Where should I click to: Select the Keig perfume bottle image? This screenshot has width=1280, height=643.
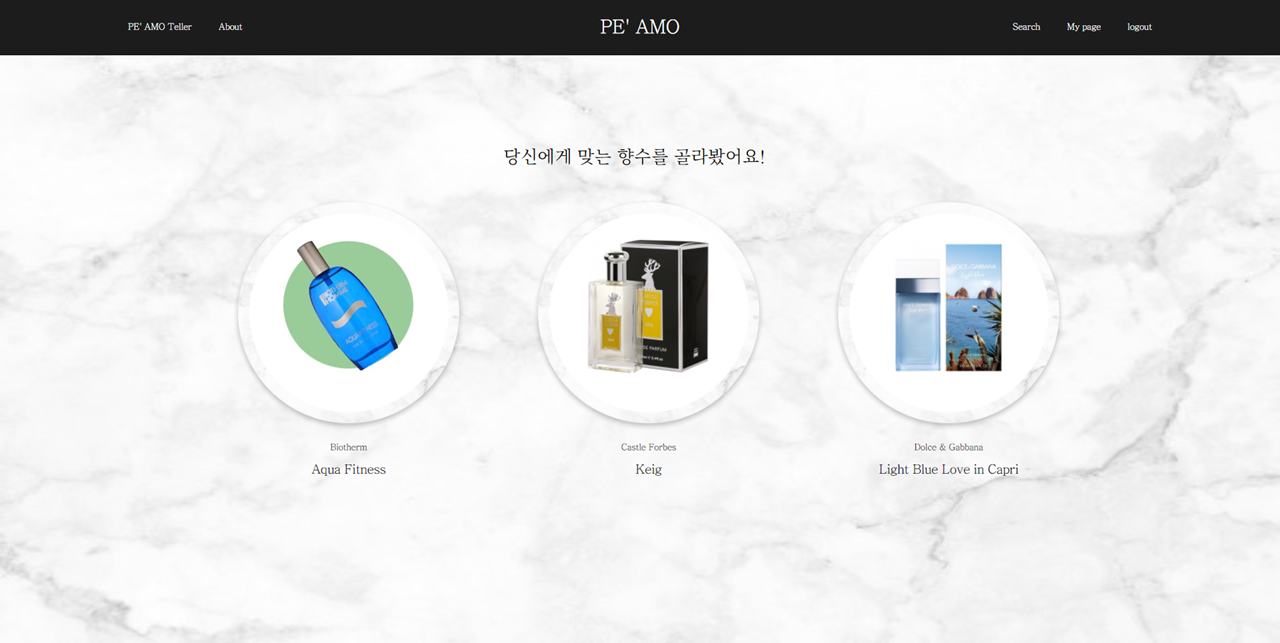(x=648, y=313)
